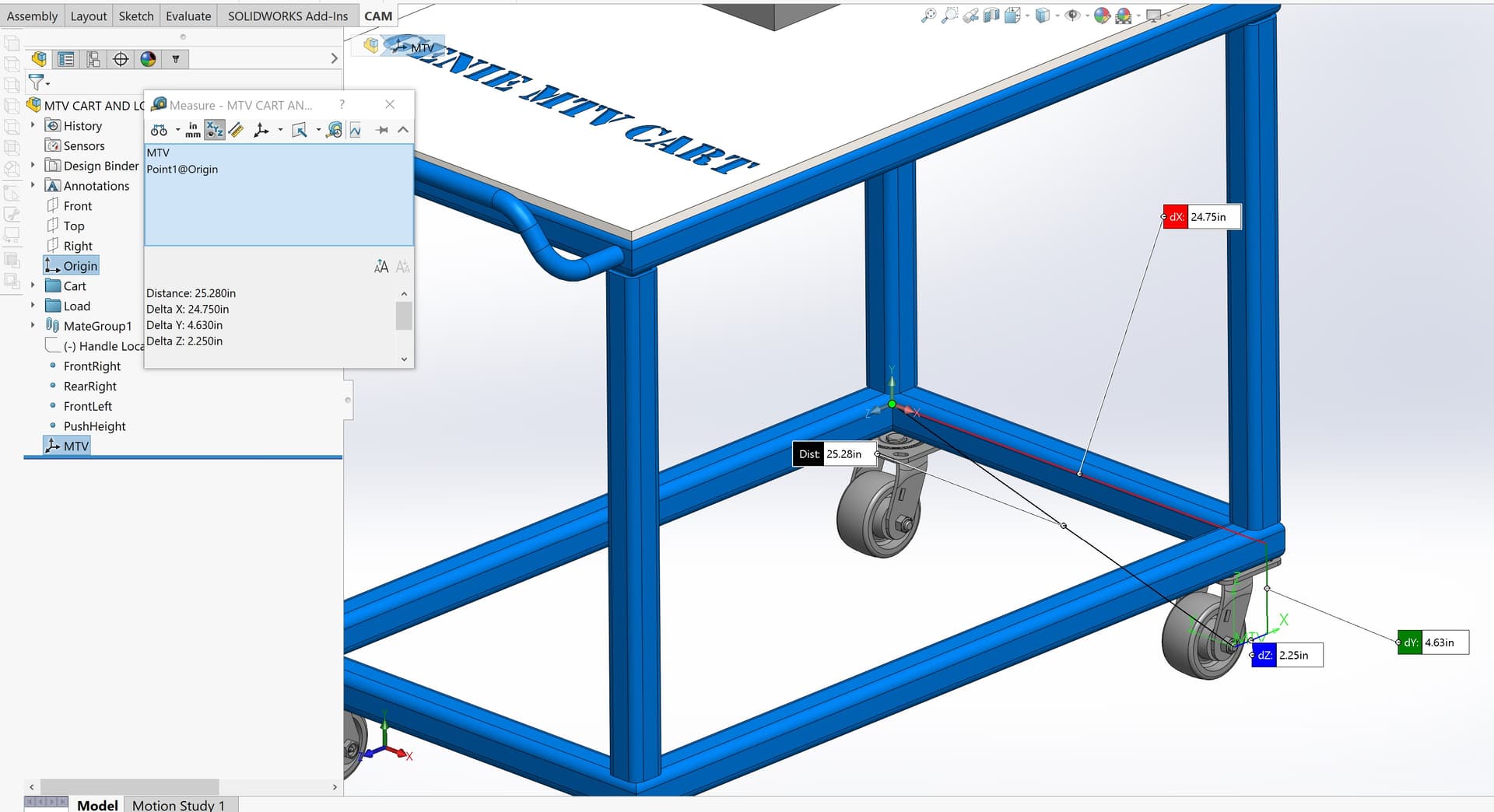Expand the Cart folder
Image resolution: width=1494 pixels, height=812 pixels.
(33, 285)
